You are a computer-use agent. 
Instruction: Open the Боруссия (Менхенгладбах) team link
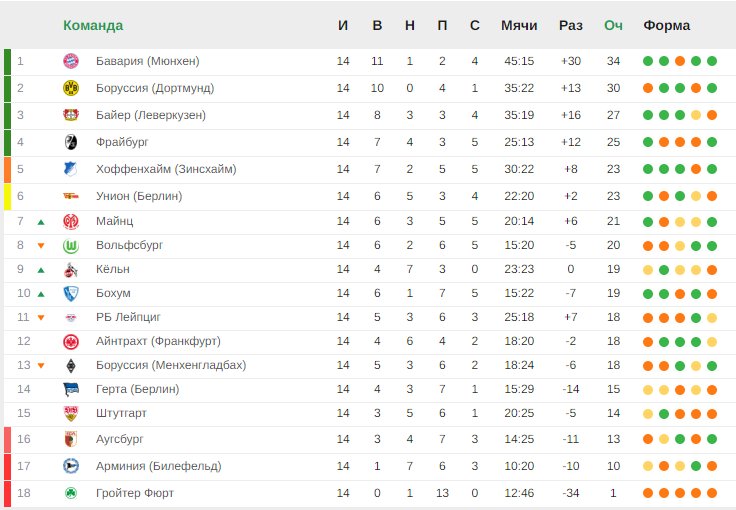(171, 365)
